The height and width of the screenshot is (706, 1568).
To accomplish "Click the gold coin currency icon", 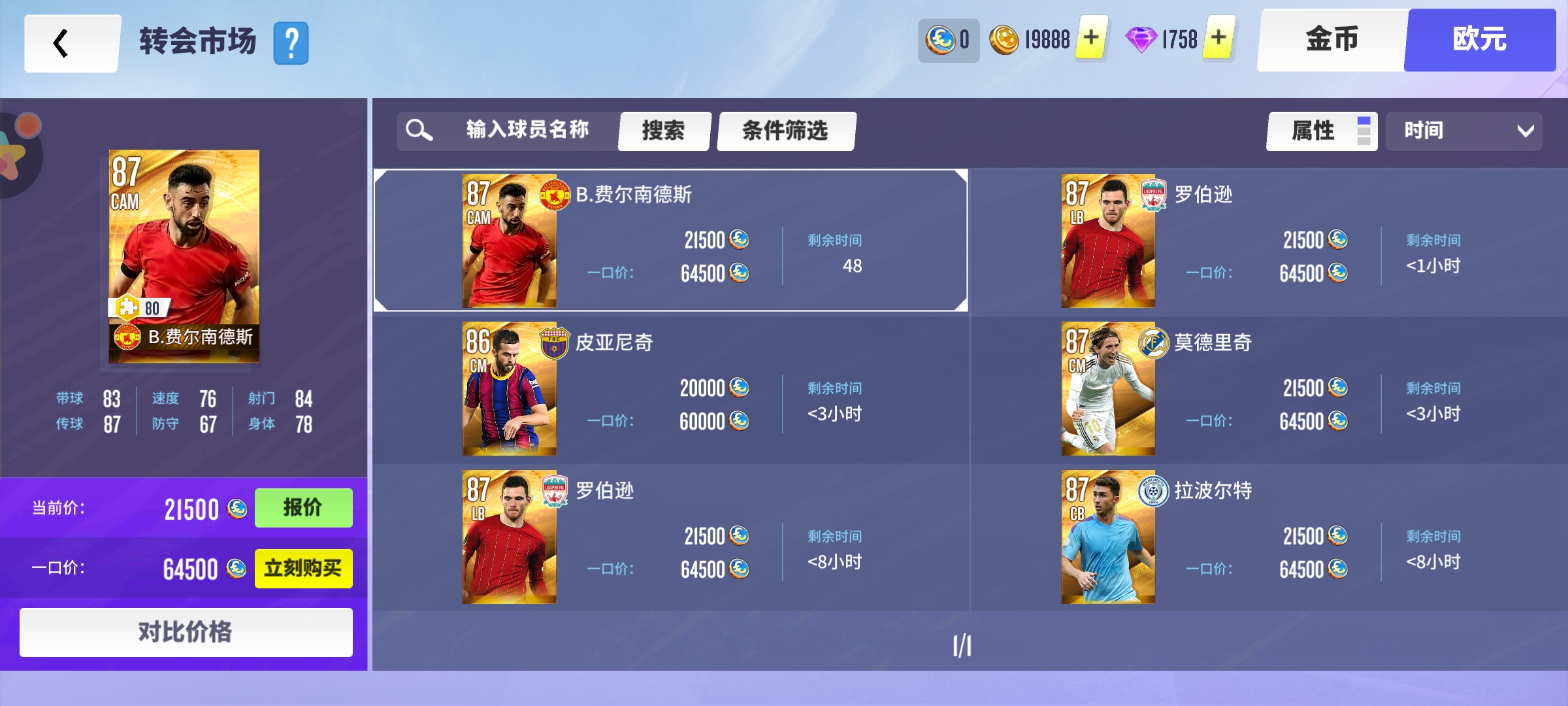I will coord(1004,40).
